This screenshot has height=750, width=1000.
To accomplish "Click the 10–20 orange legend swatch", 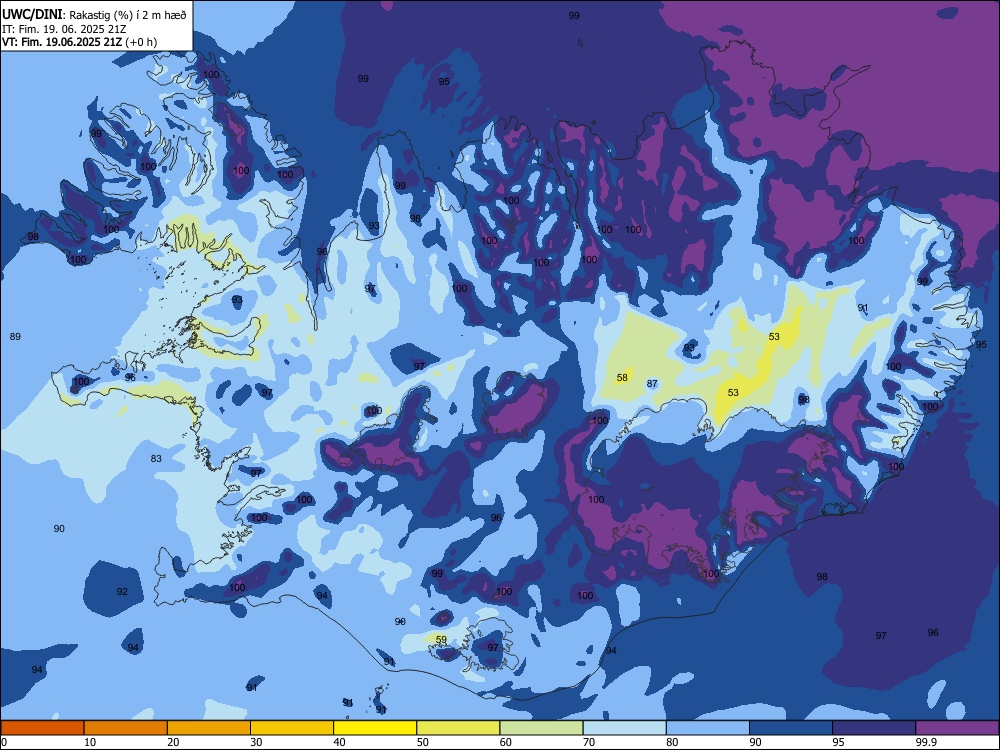I will pos(126,728).
